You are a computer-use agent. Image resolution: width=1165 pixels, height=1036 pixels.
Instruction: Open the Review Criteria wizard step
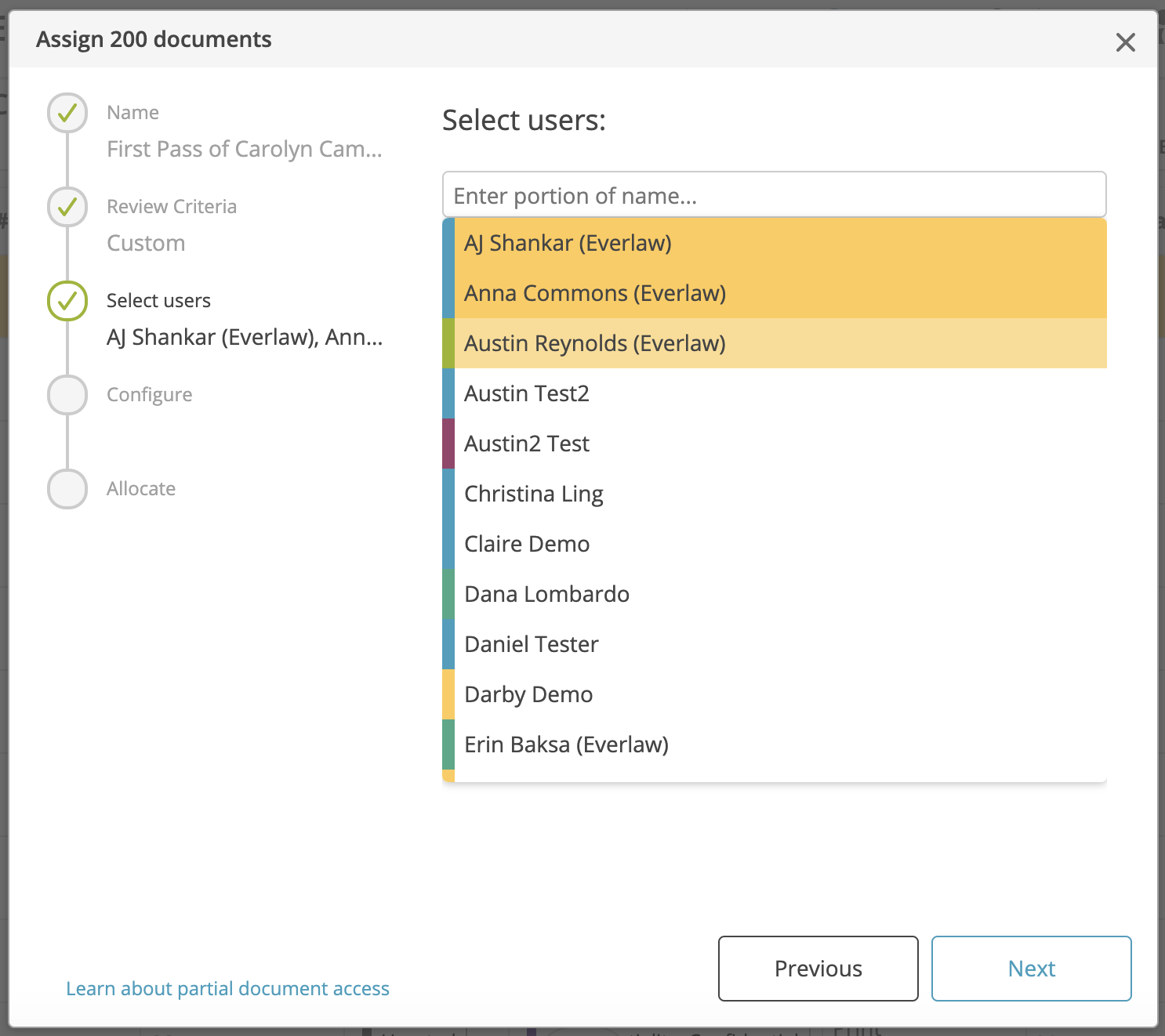coord(172,207)
